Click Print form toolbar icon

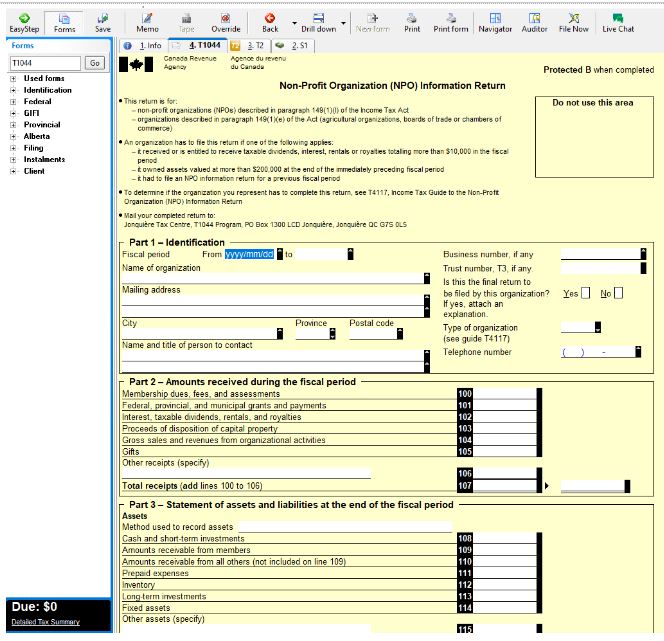point(451,23)
